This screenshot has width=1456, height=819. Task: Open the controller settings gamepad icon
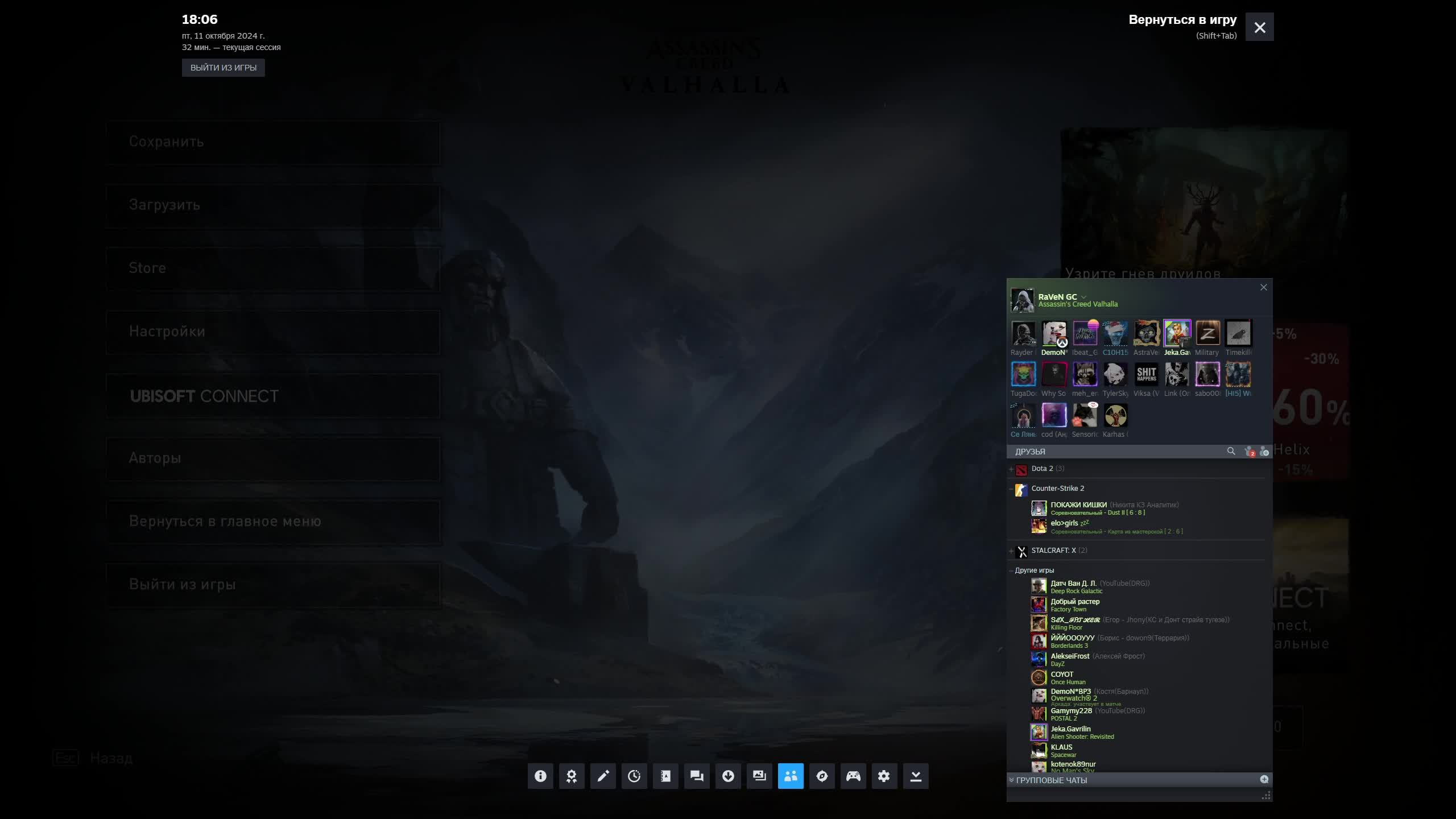(x=853, y=776)
